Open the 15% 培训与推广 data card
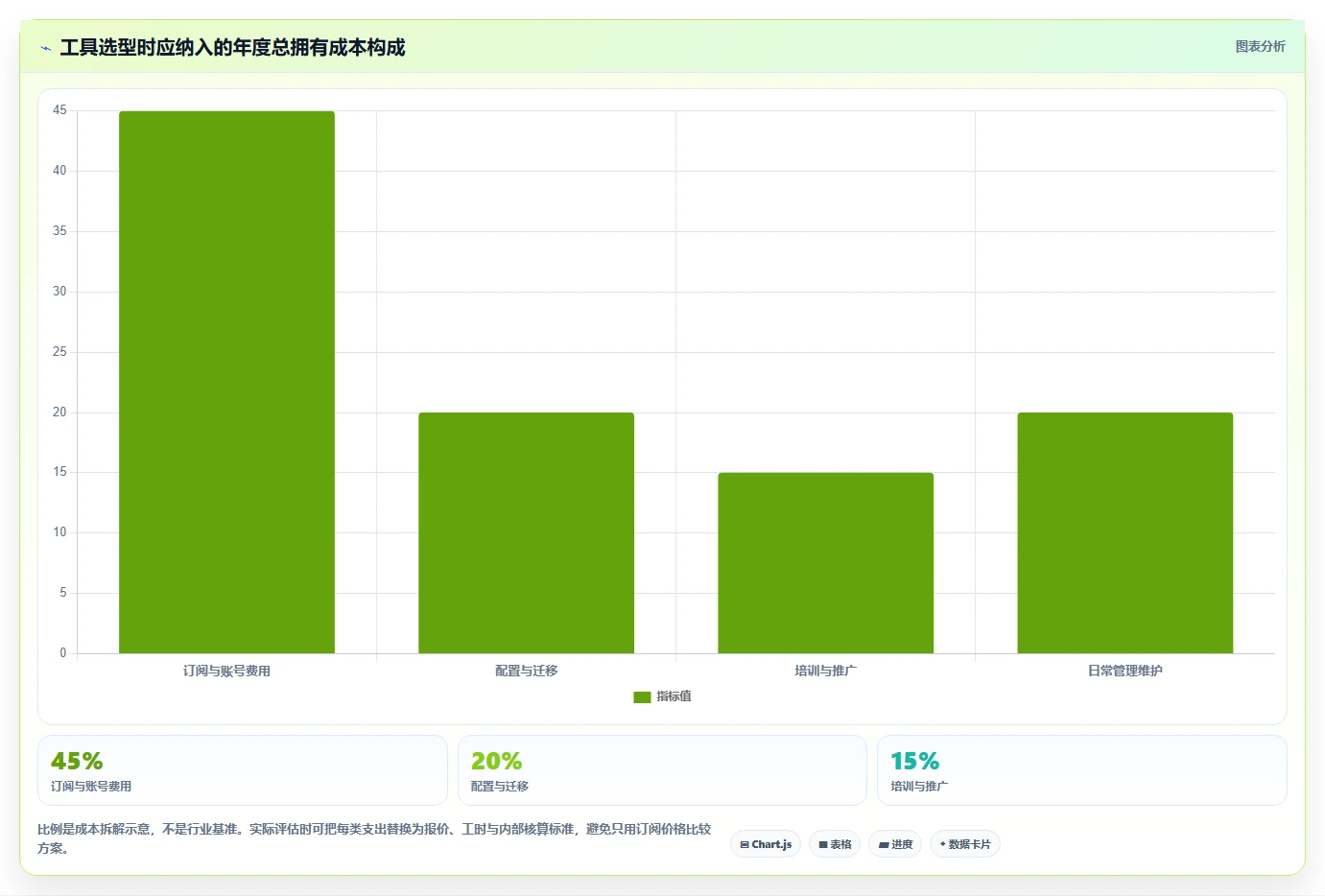 click(1082, 770)
